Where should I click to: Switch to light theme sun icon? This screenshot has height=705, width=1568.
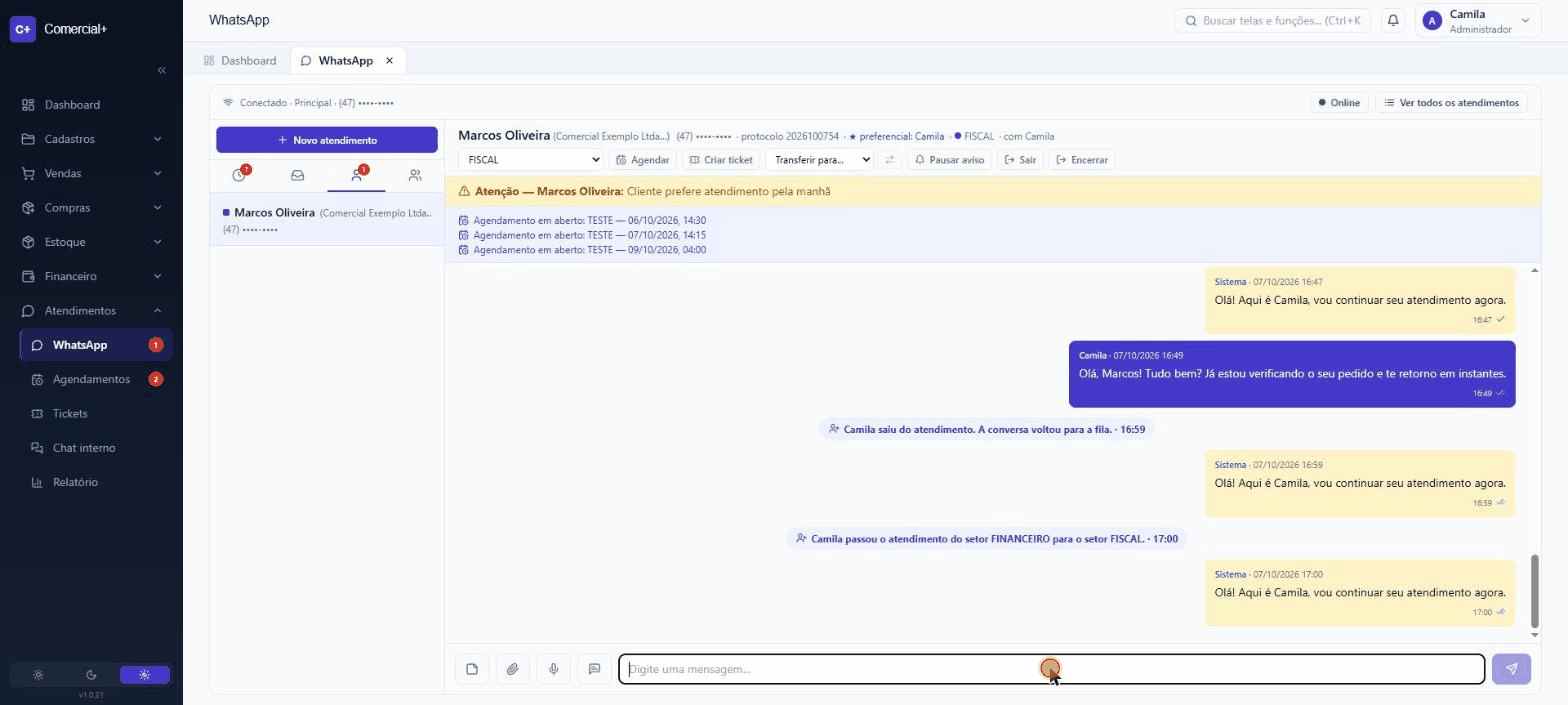pos(38,675)
